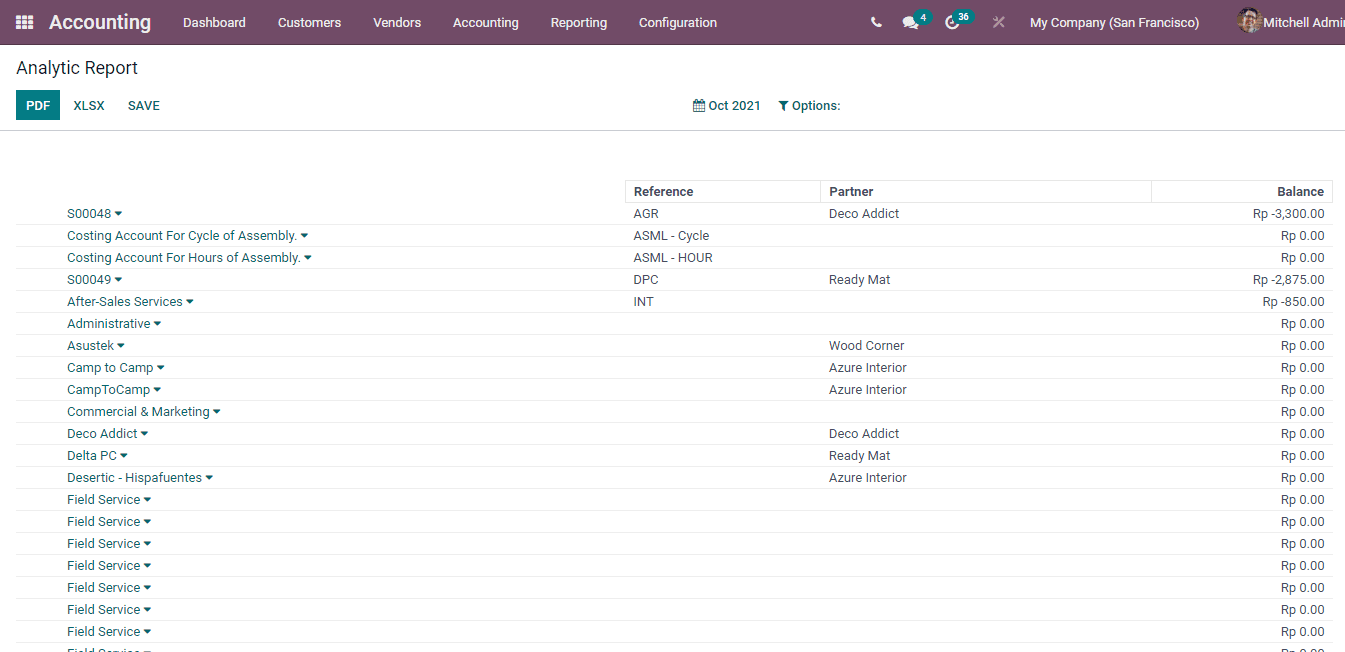
Task: Open the Reporting menu
Action: click(578, 22)
